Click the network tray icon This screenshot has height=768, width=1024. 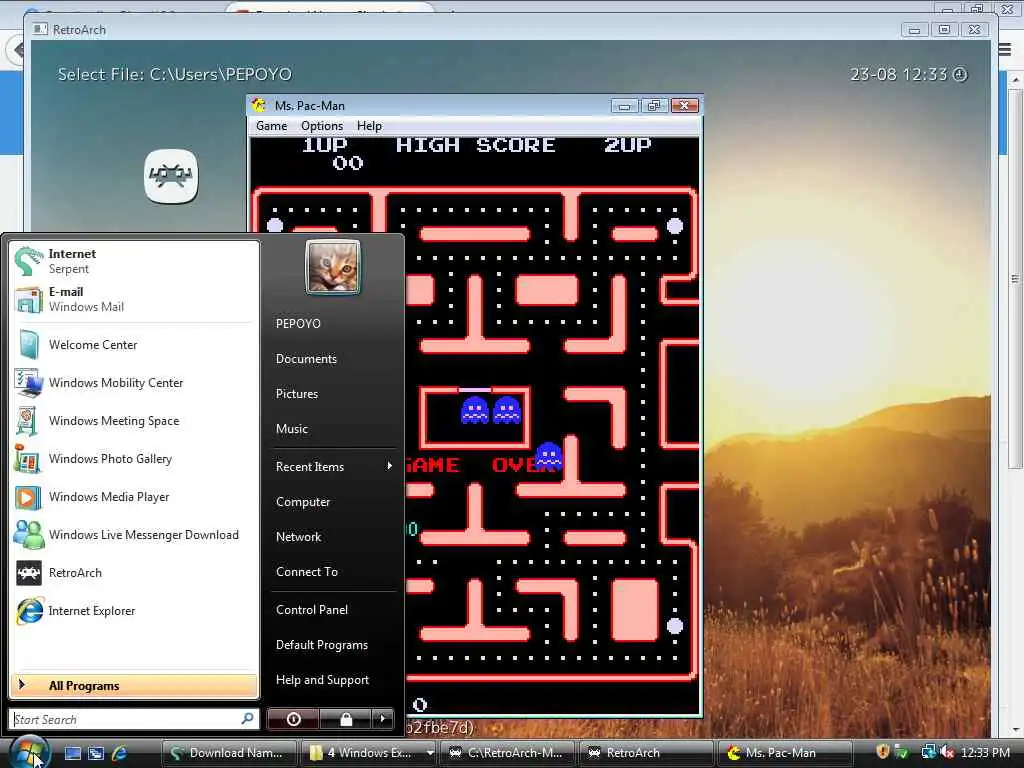(928, 752)
